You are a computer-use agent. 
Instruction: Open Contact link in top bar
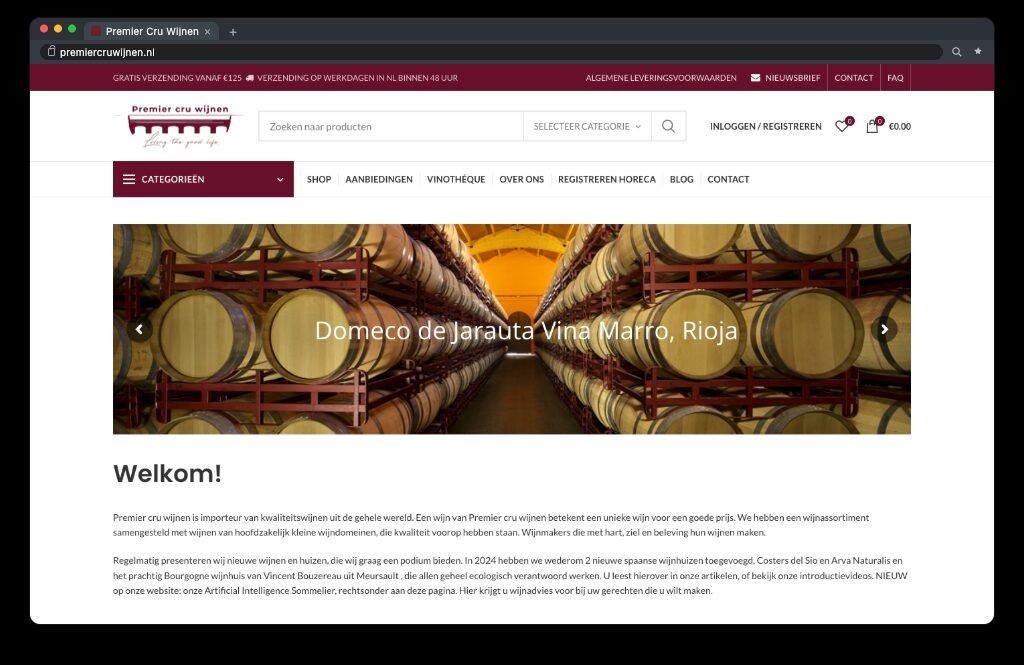(x=854, y=78)
